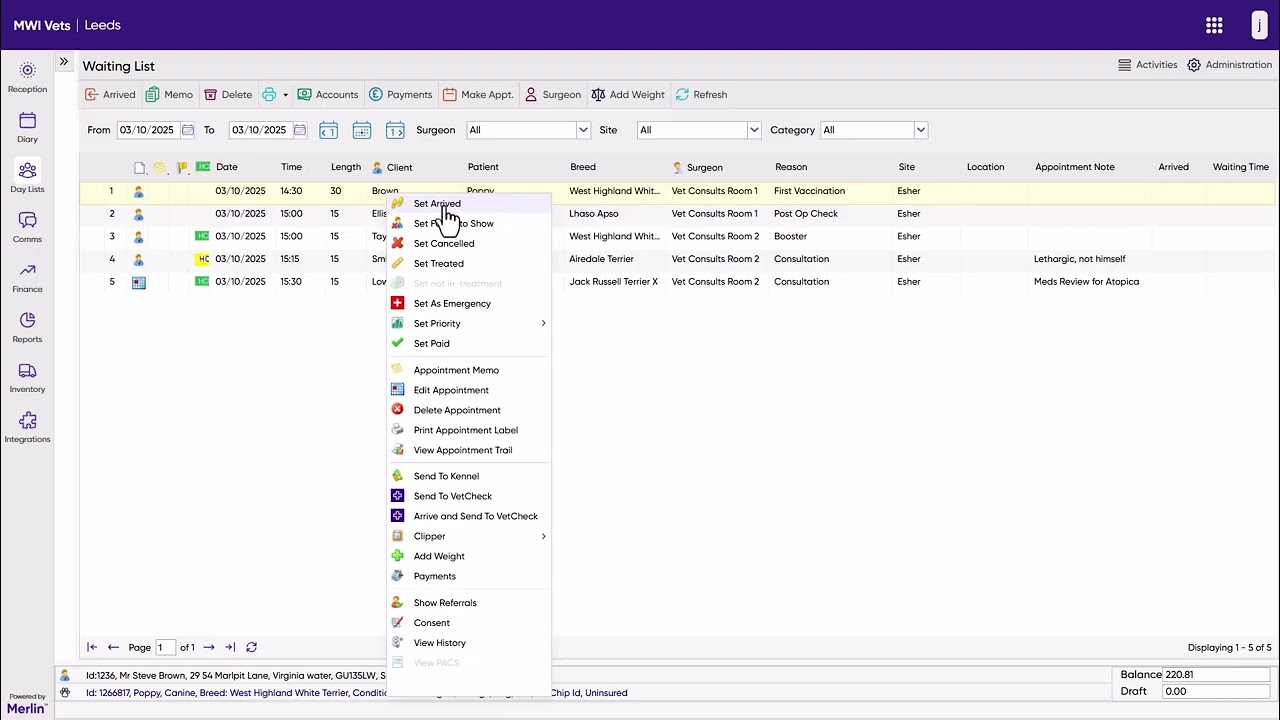Open the To date calendar picker
1280x720 pixels.
point(299,130)
